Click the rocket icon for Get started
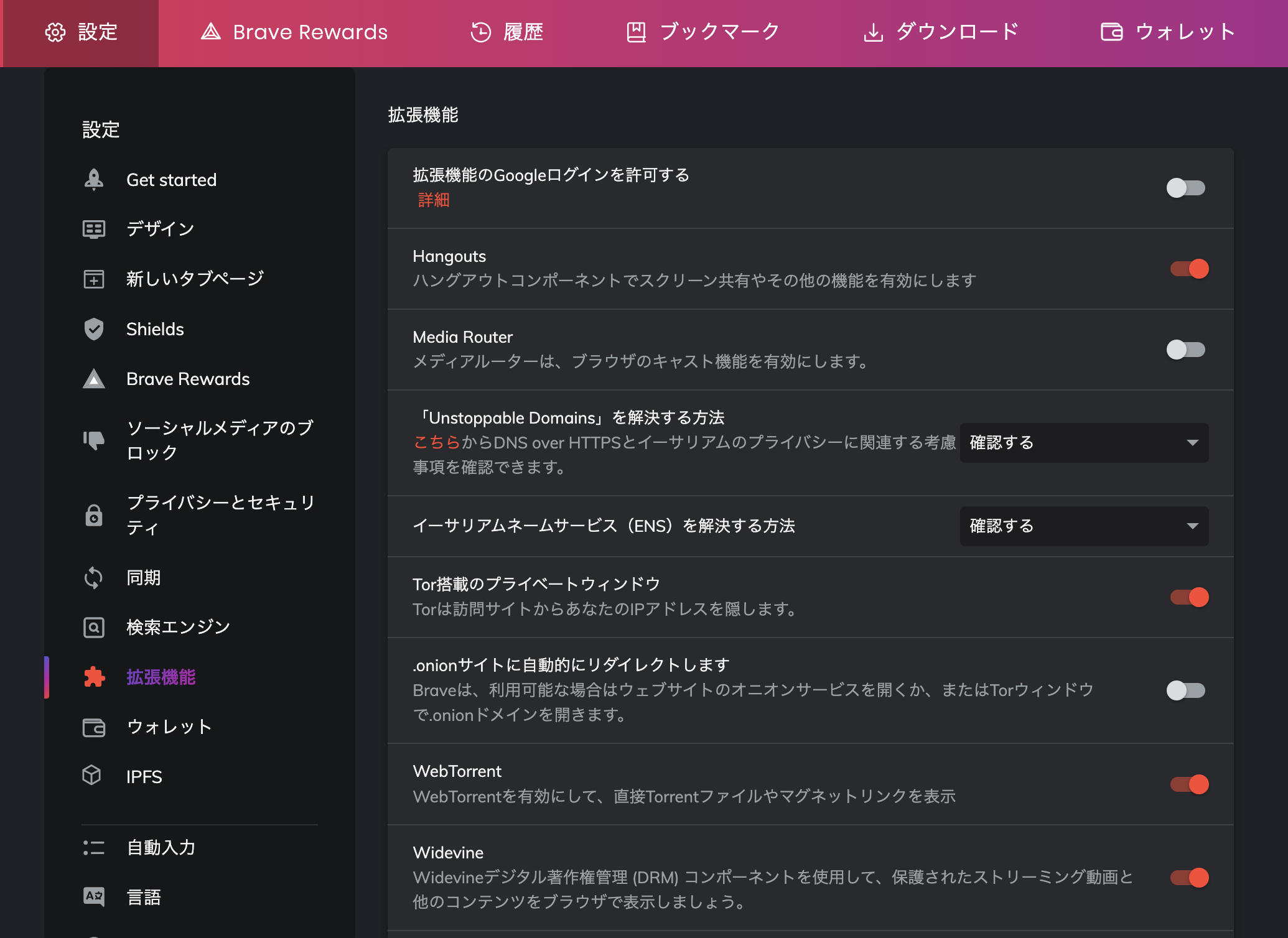Screen dimensions: 1288x938 [x=94, y=180]
